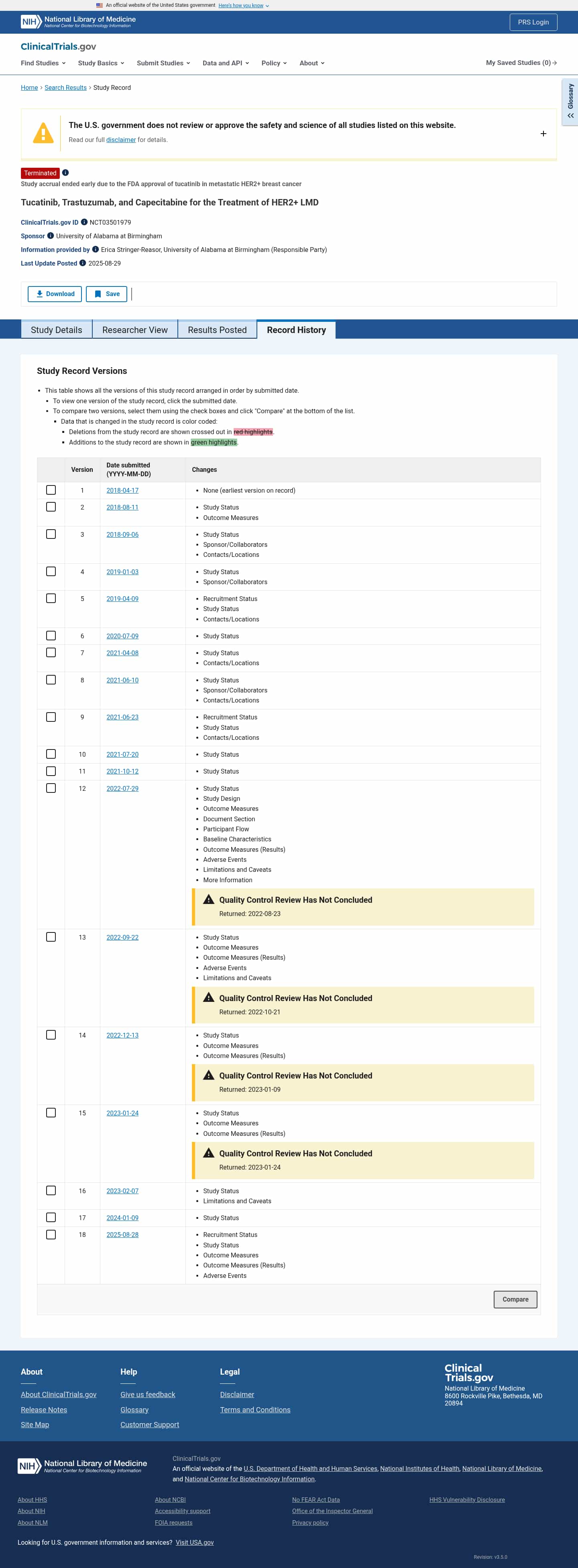Expand the Data and API menu
The image size is (578, 1568).
tap(226, 63)
